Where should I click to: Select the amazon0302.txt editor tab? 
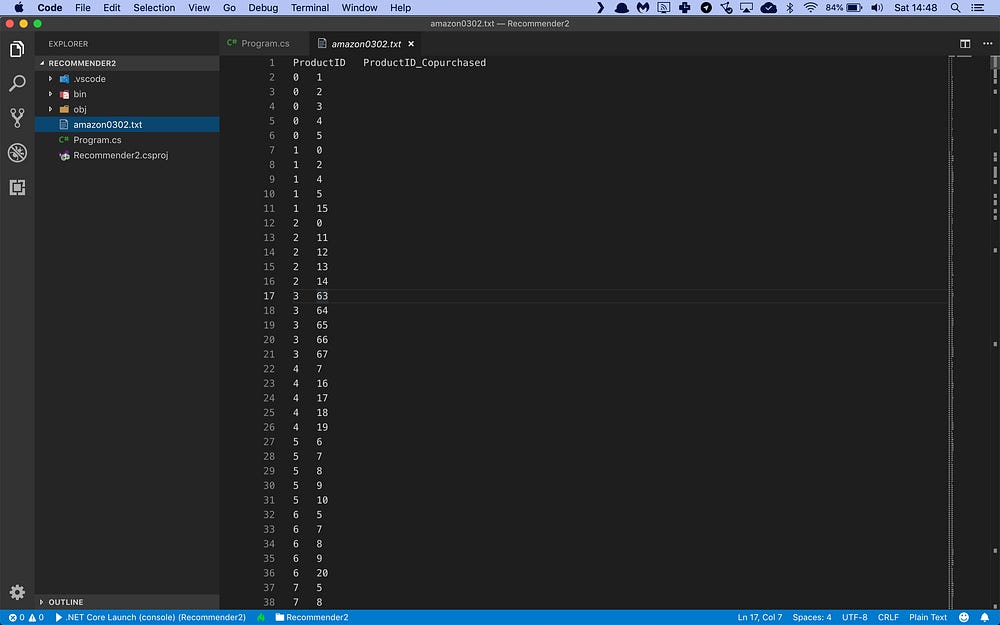point(366,43)
